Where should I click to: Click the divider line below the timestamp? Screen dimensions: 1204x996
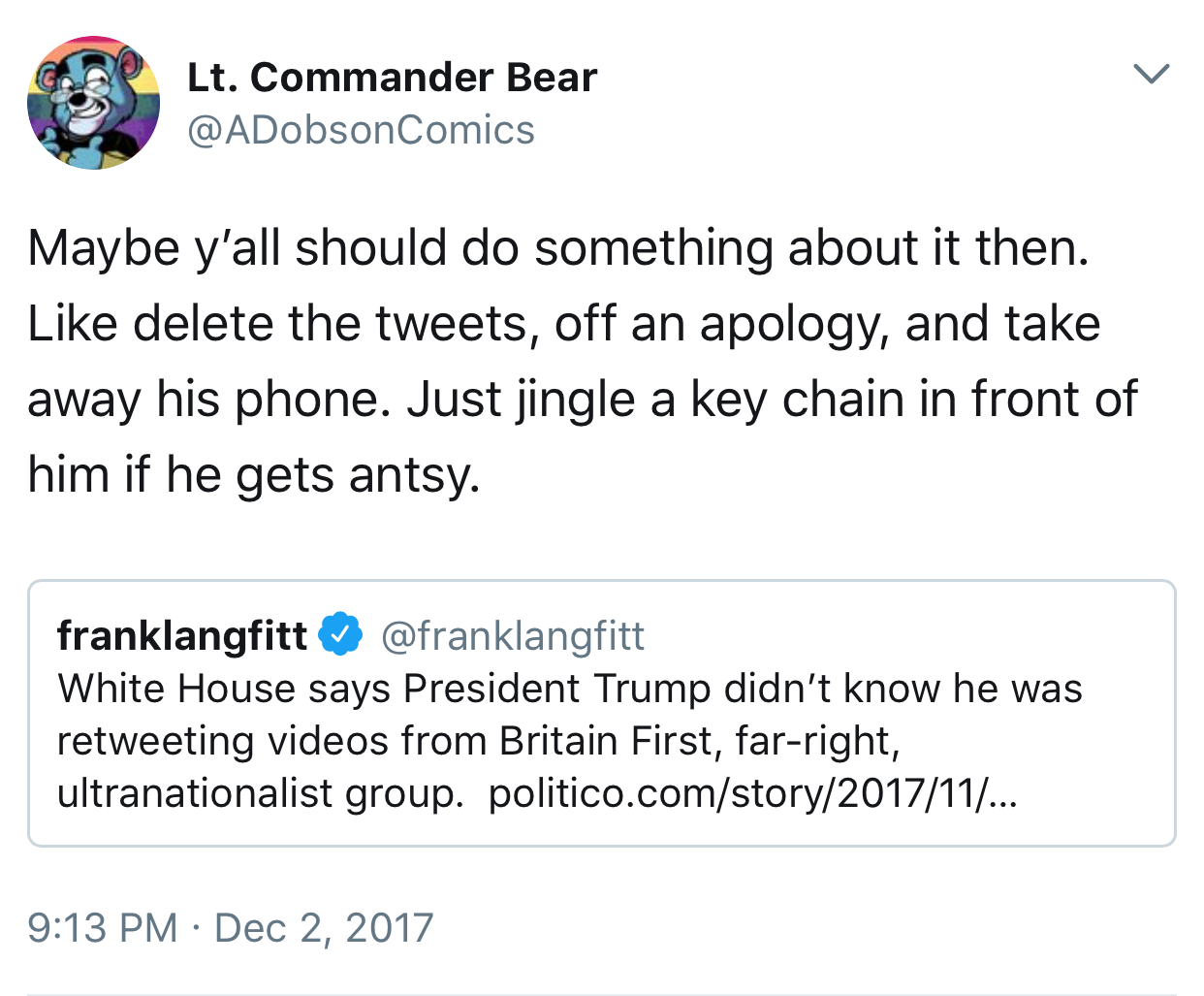[x=601, y=993]
